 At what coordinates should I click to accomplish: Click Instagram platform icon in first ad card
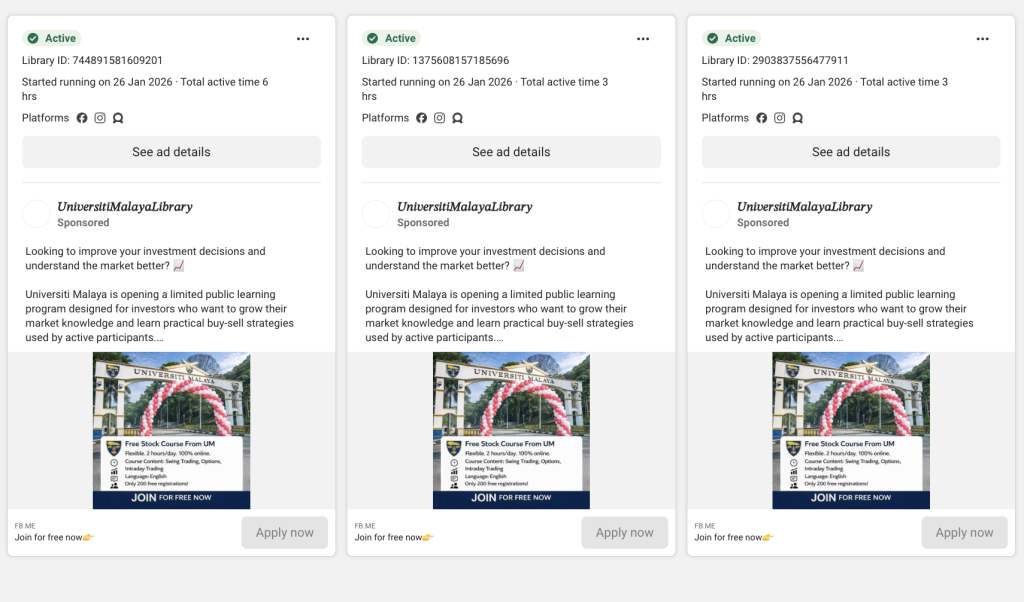click(100, 118)
